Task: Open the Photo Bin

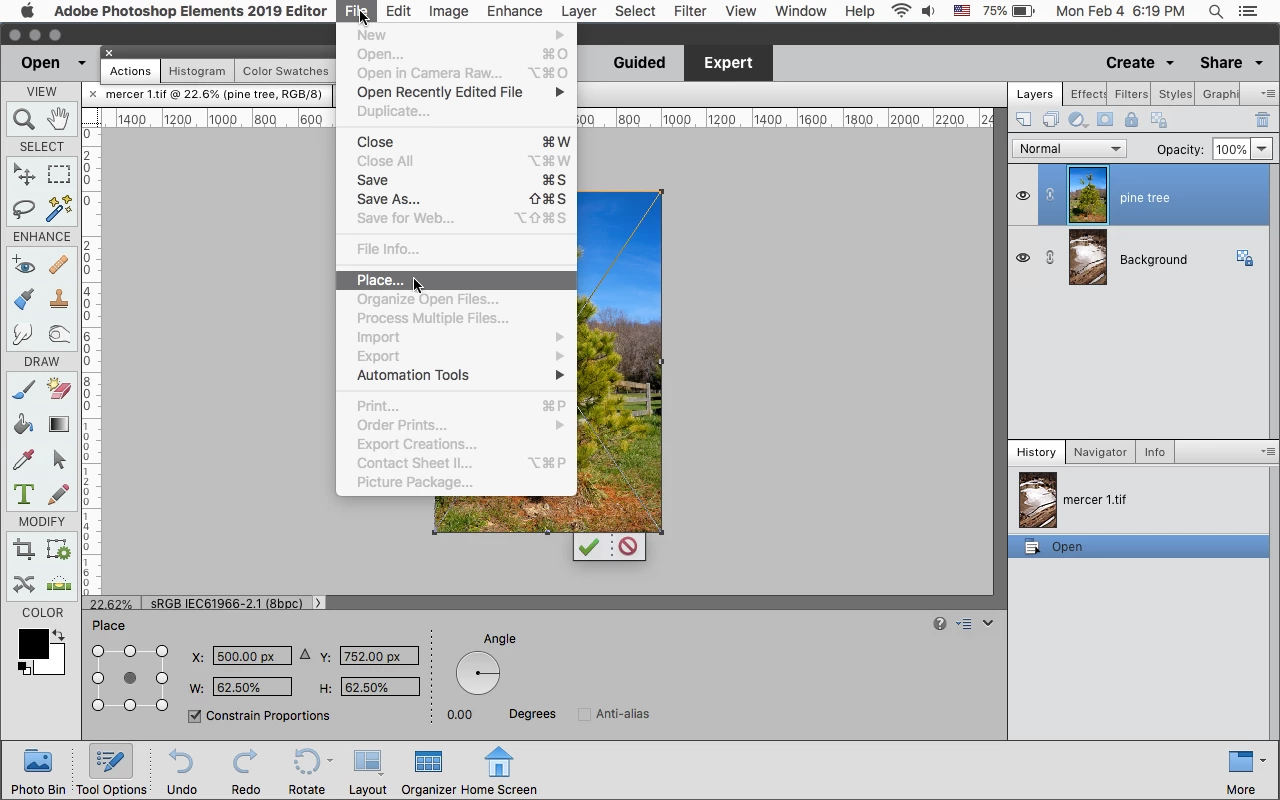Action: 38,771
